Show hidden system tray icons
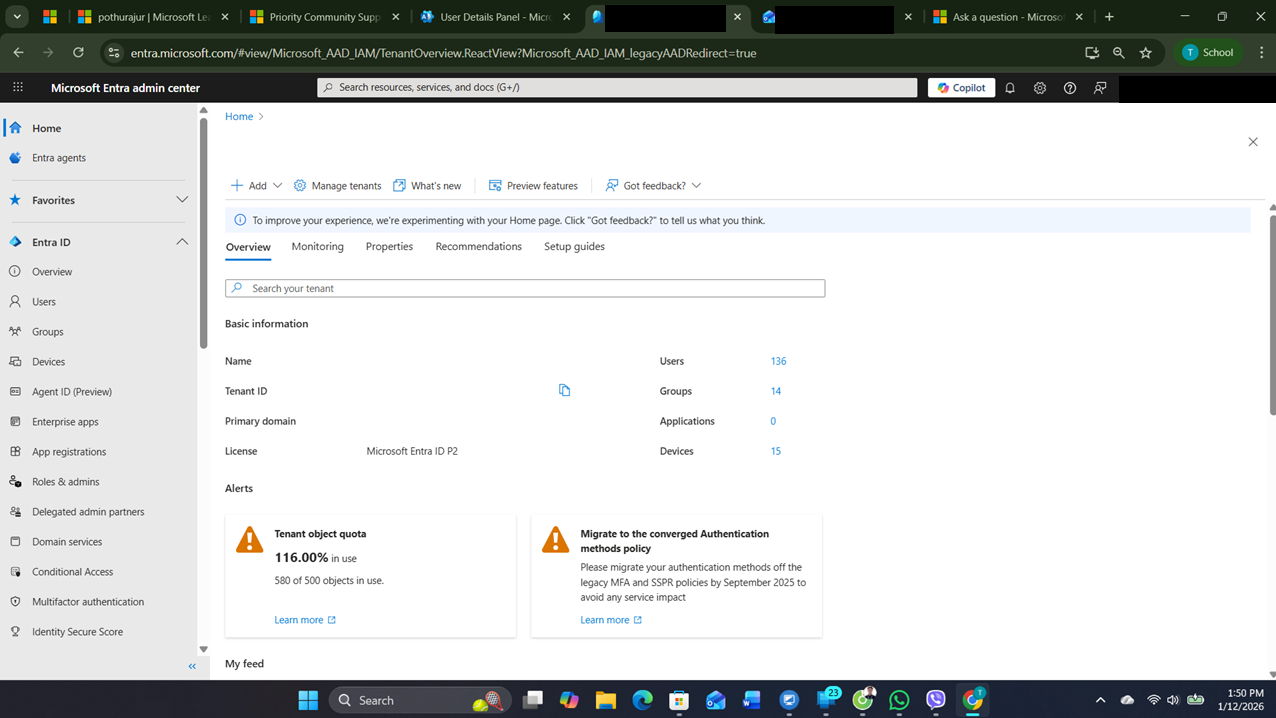 (1100, 700)
